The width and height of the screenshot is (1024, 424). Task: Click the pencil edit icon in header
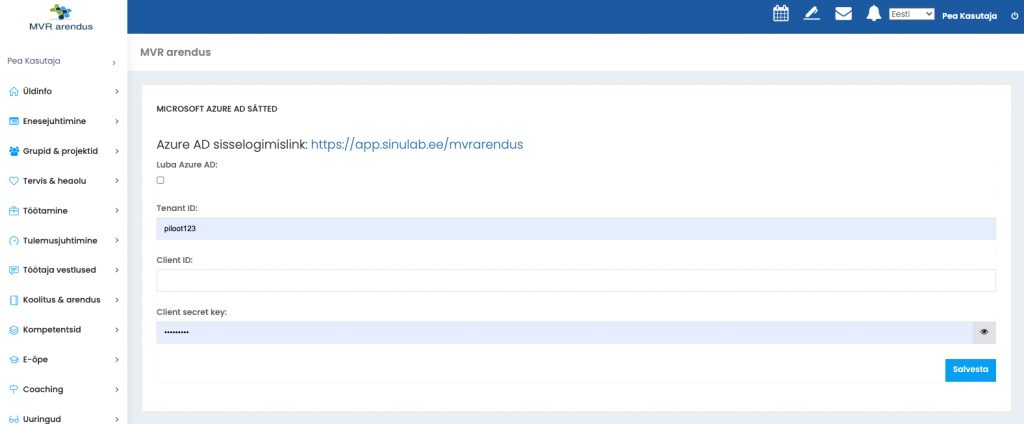812,14
